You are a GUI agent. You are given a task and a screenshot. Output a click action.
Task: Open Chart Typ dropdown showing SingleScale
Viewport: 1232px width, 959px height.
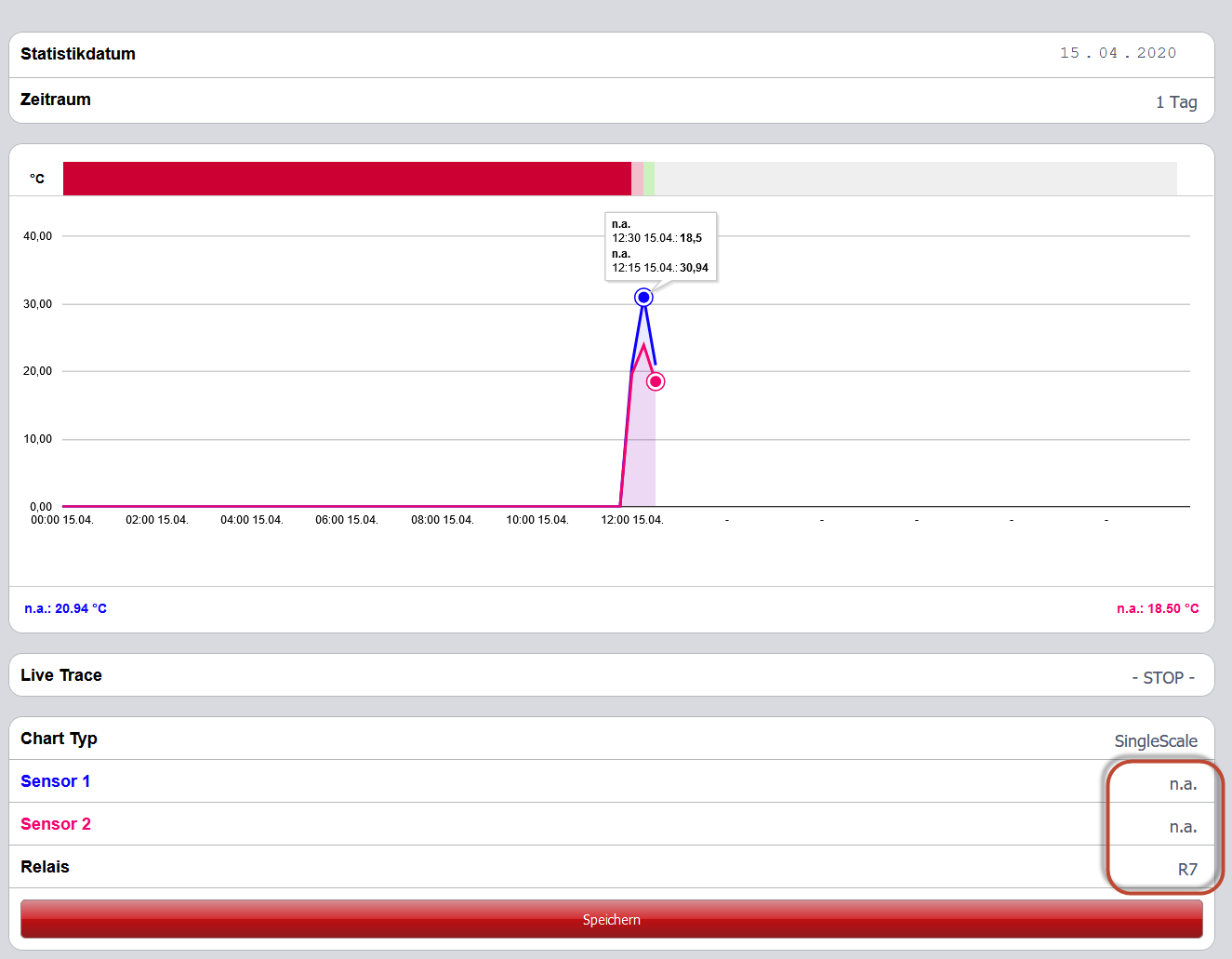(1156, 740)
